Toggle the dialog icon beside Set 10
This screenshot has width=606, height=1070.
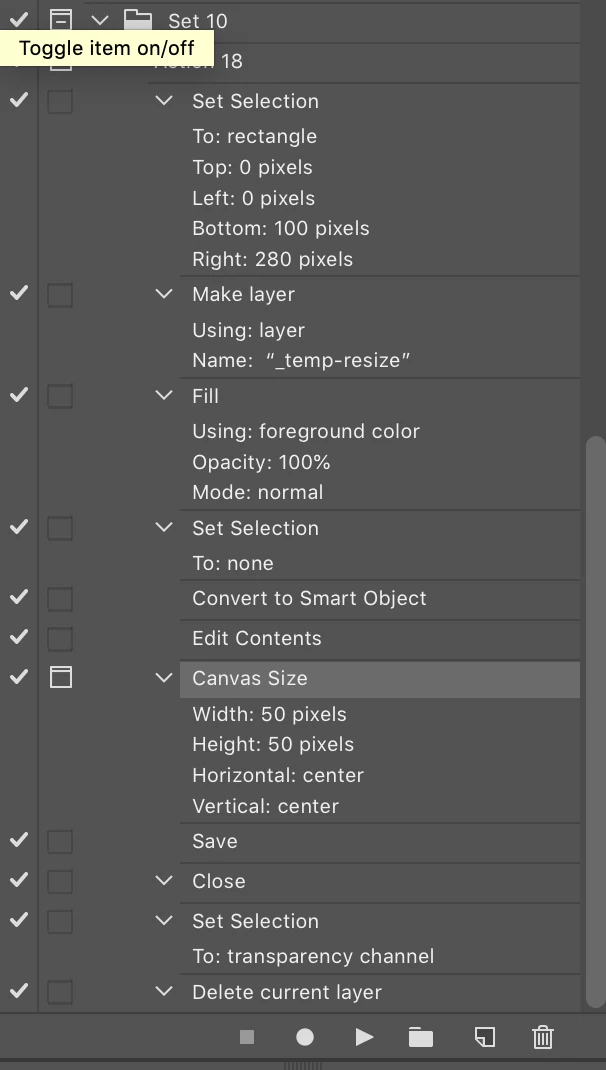(x=61, y=20)
